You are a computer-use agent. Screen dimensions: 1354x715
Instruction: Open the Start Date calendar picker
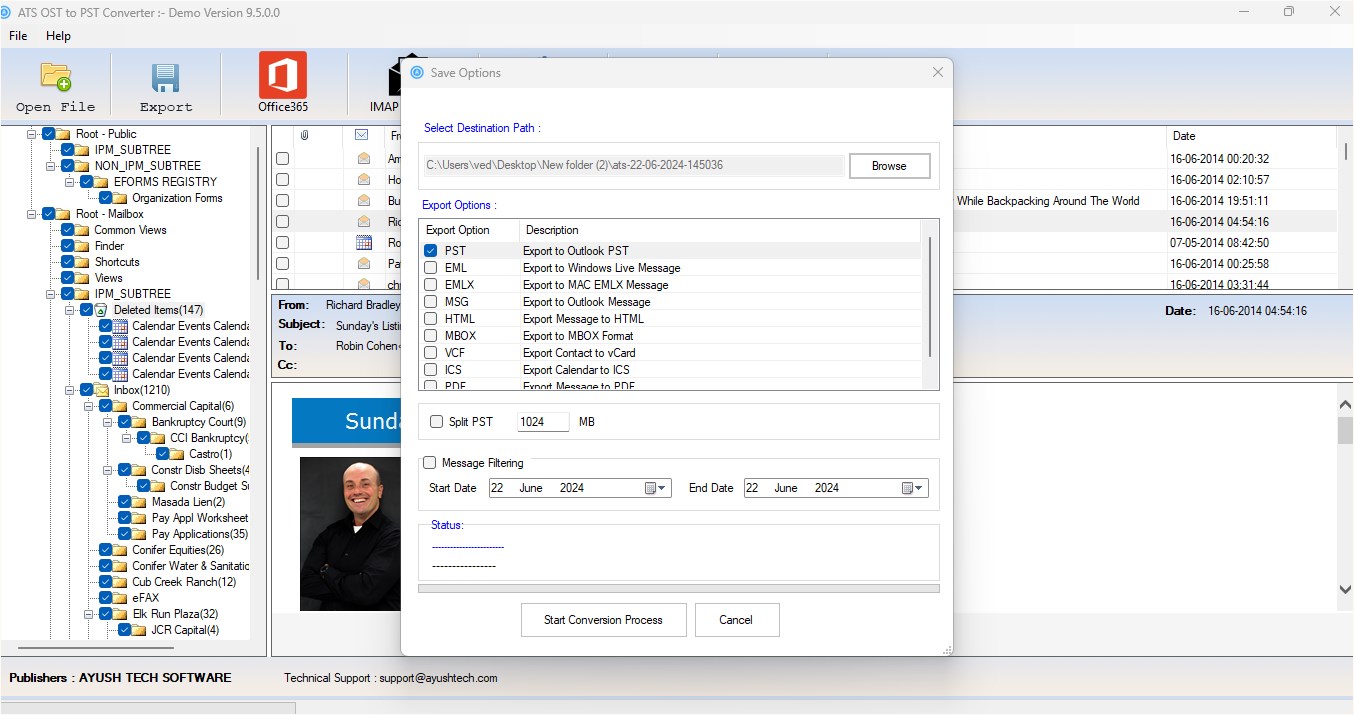[x=655, y=488]
